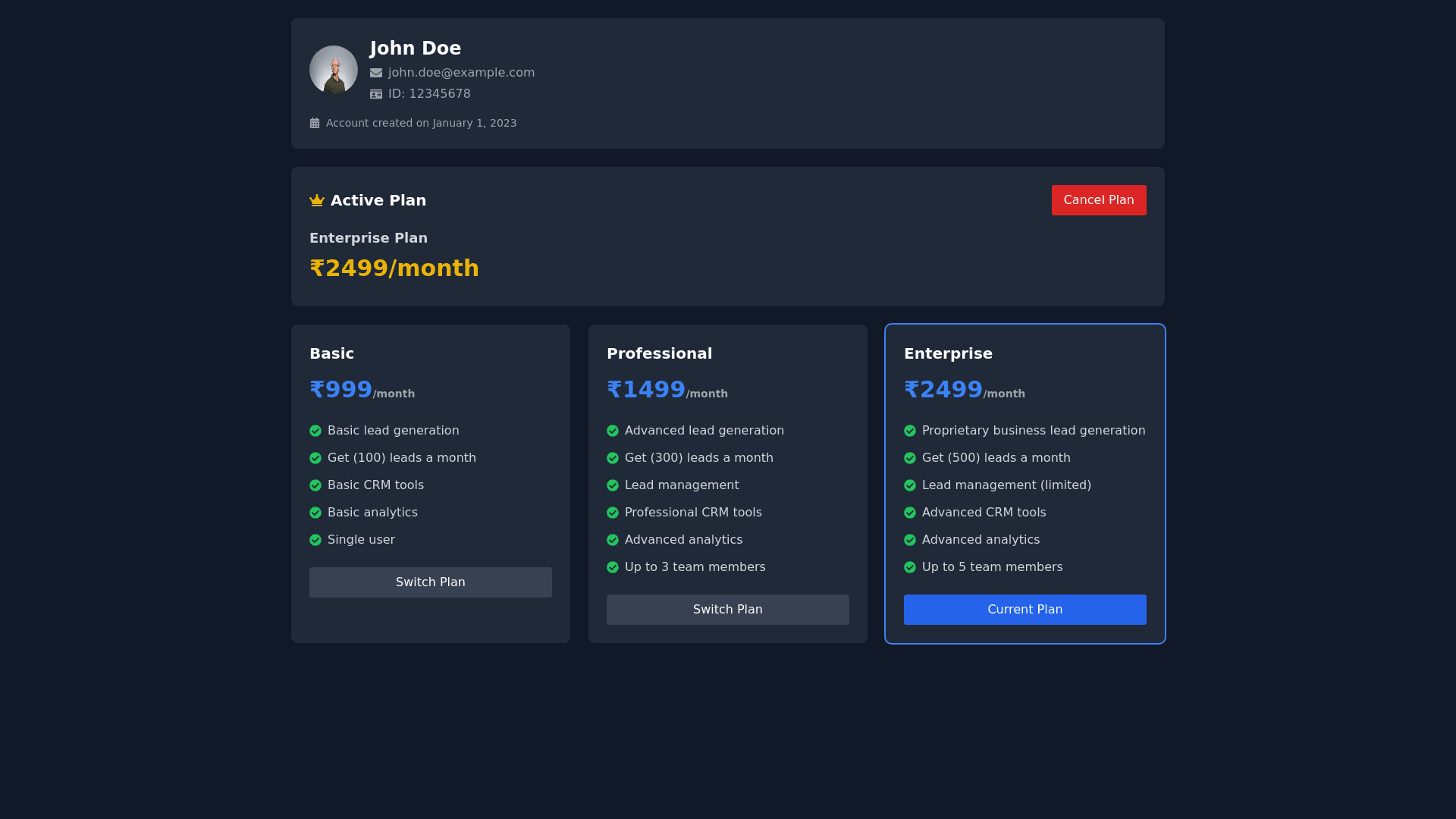Click the ID card icon beside 12345678
Screen dimensions: 1456x819
pos(375,94)
